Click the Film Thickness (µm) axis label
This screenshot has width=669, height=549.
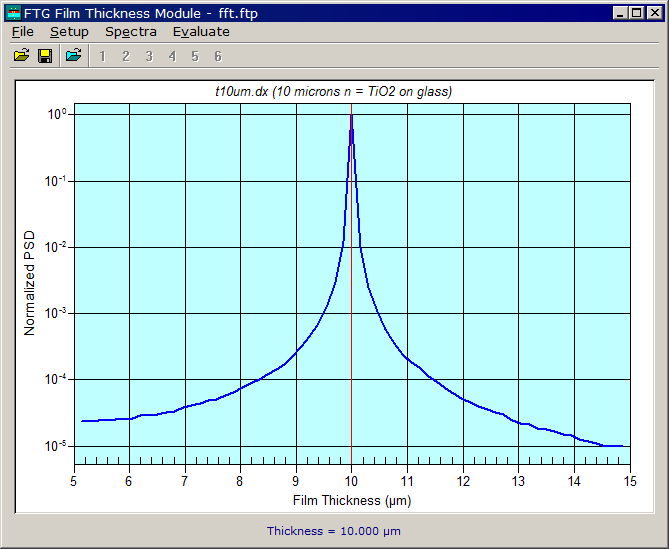click(352, 500)
